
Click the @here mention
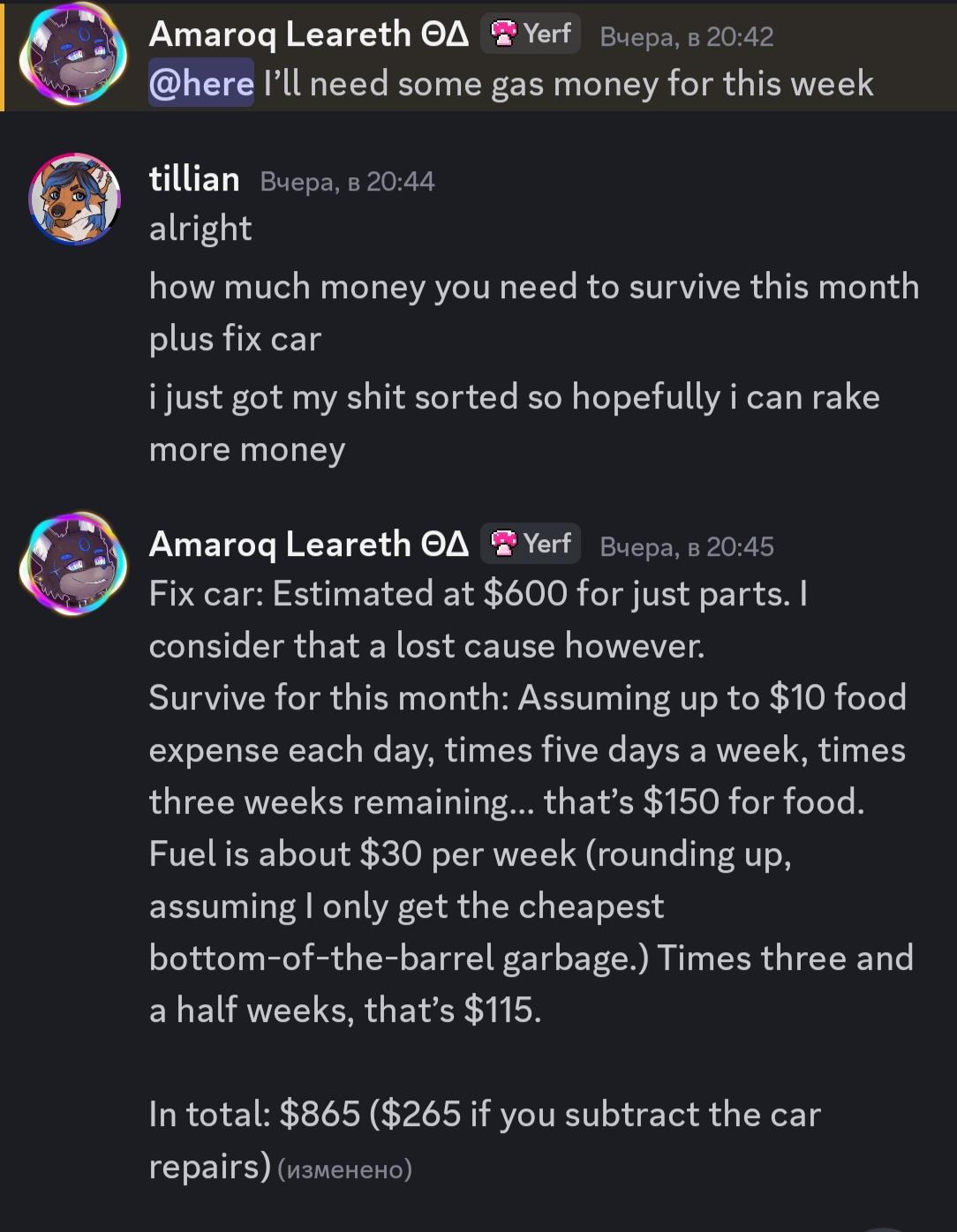[x=201, y=83]
